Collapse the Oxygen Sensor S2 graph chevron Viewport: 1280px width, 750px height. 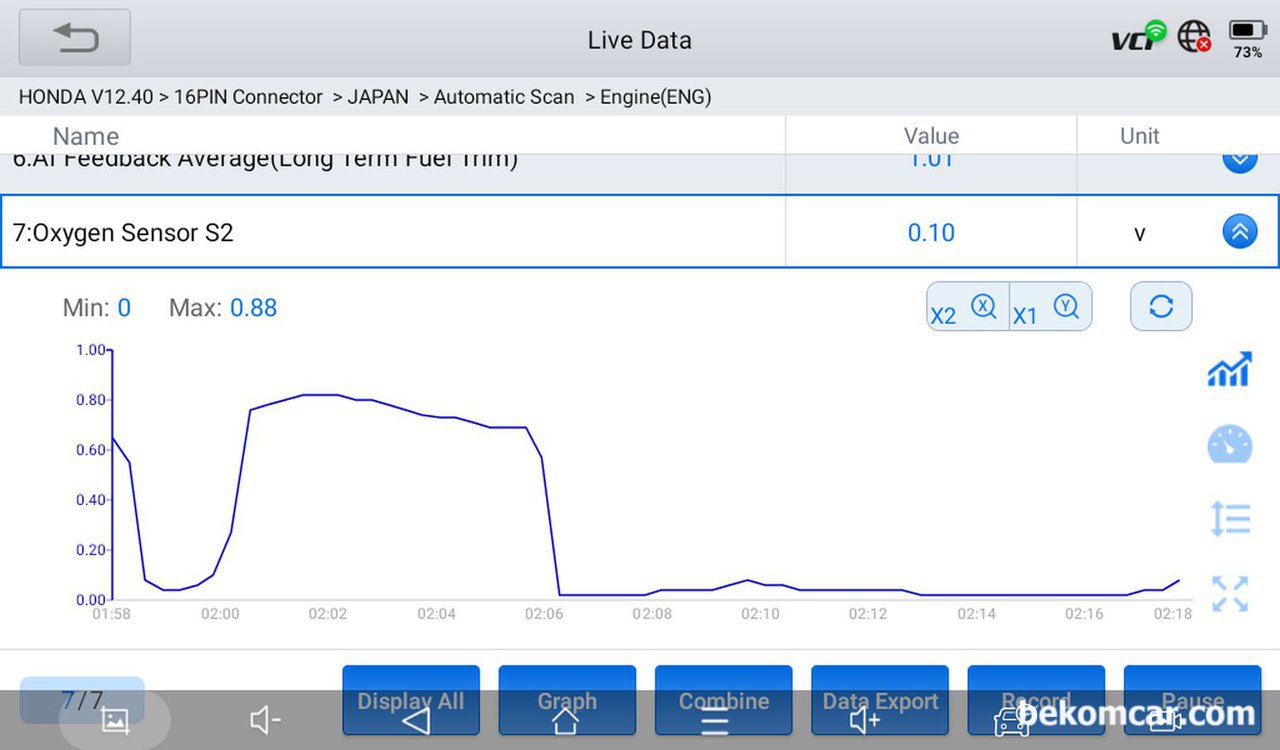(x=1239, y=232)
